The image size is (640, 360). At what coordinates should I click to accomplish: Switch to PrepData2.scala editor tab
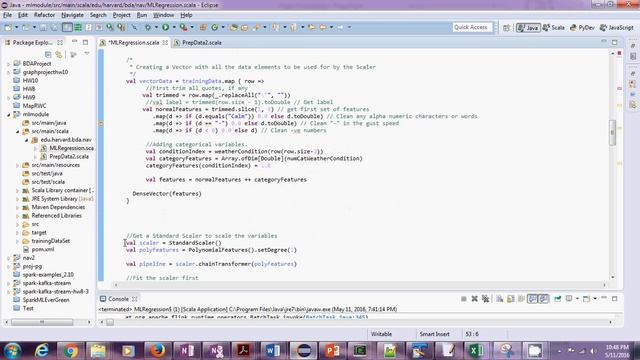[x=198, y=42]
